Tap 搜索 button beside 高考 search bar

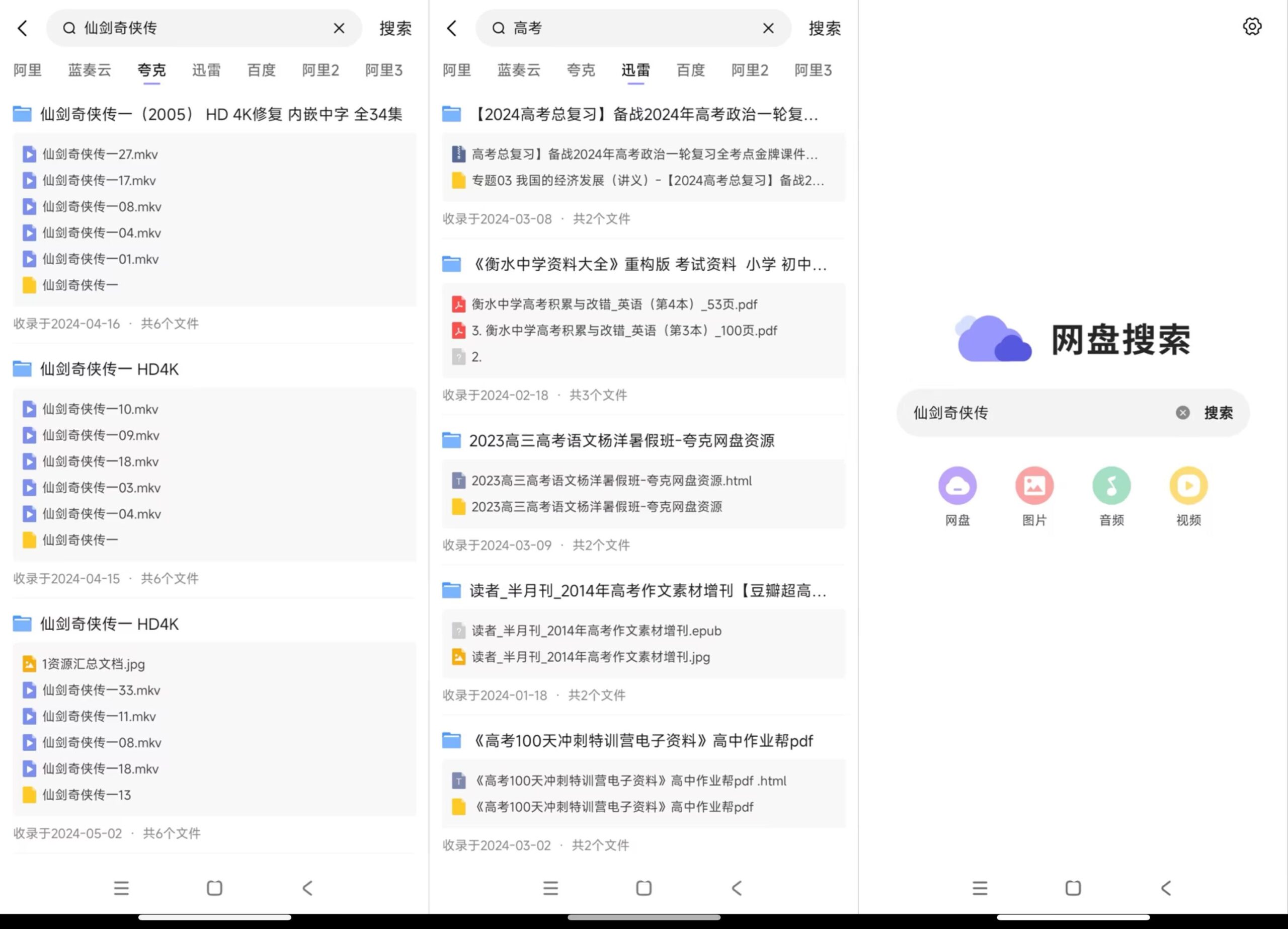(825, 28)
